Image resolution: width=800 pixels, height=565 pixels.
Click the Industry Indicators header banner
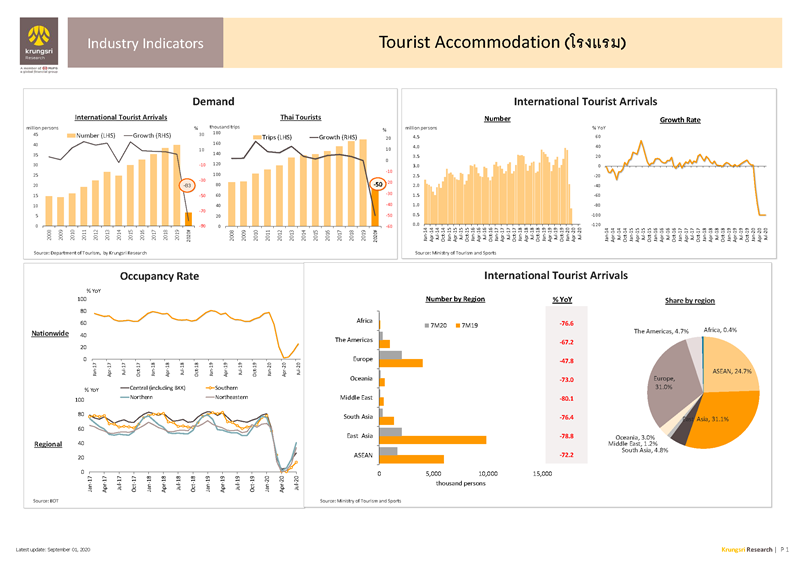point(145,43)
